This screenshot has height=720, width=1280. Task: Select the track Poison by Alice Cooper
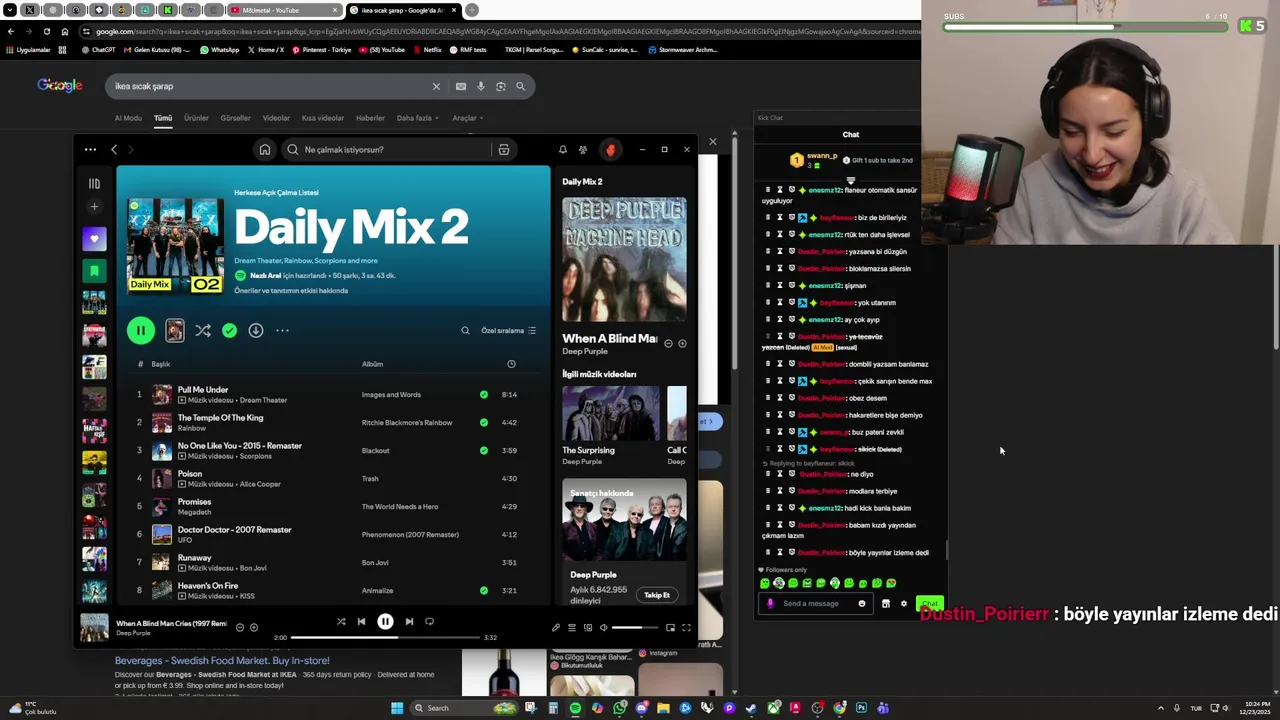pyautogui.click(x=190, y=474)
